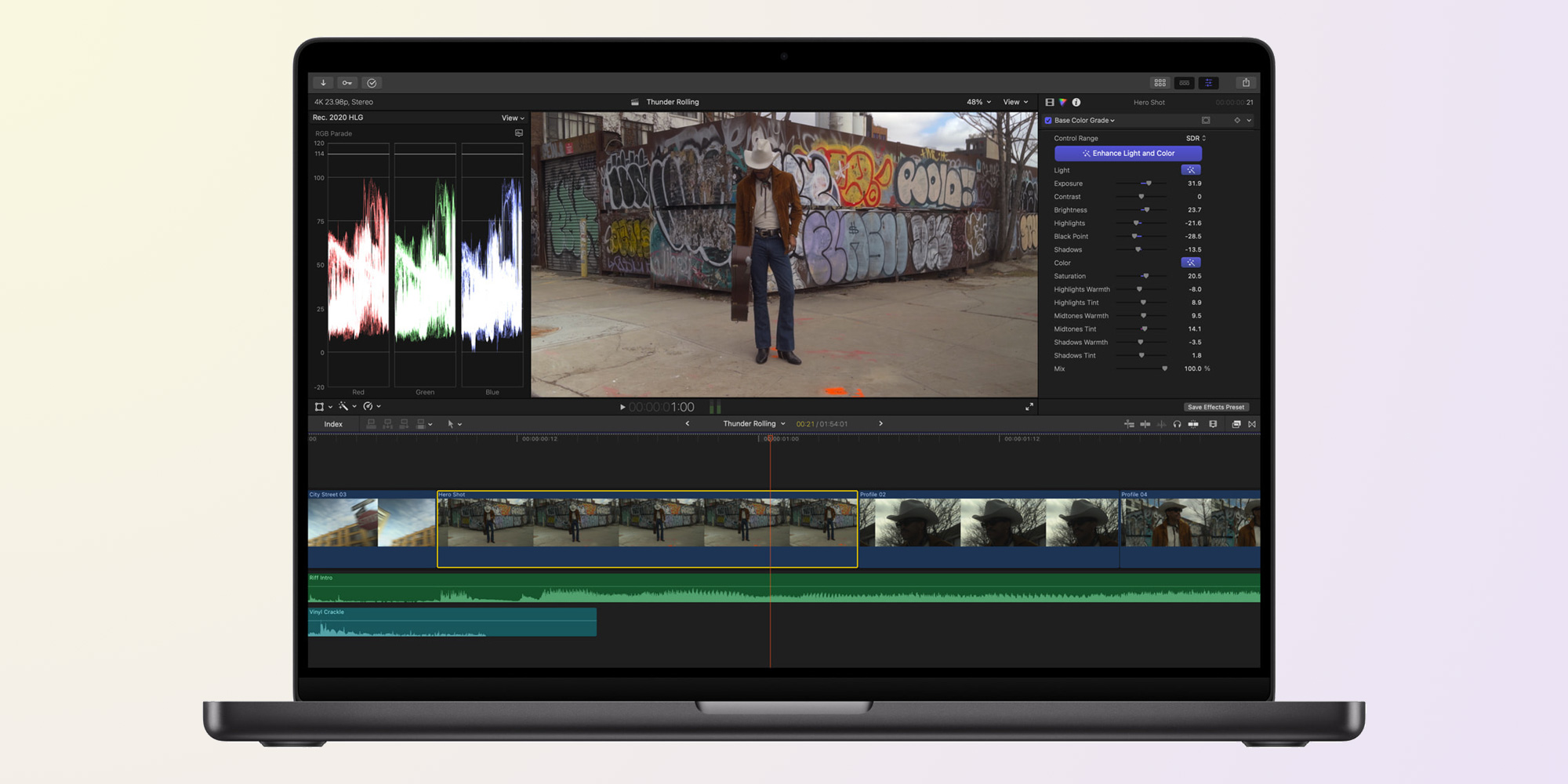
Task: Click the Import Media arrow icon
Action: (323, 83)
